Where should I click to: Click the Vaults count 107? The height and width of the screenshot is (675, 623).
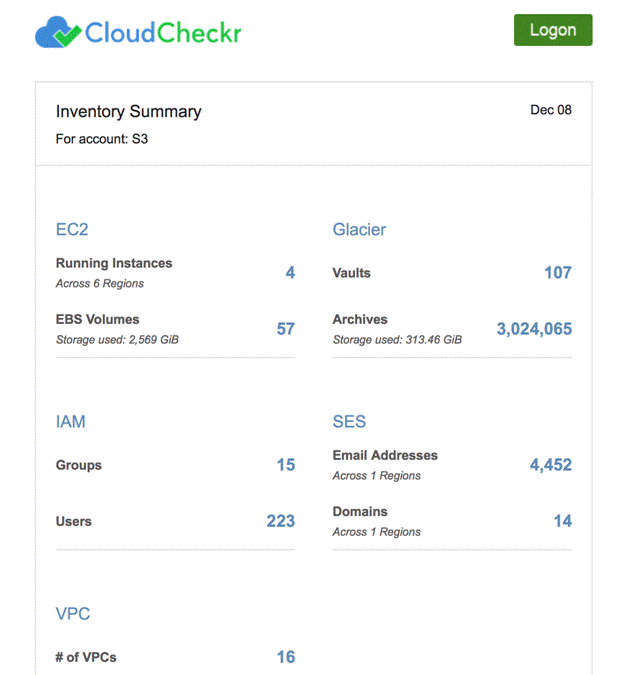point(558,272)
